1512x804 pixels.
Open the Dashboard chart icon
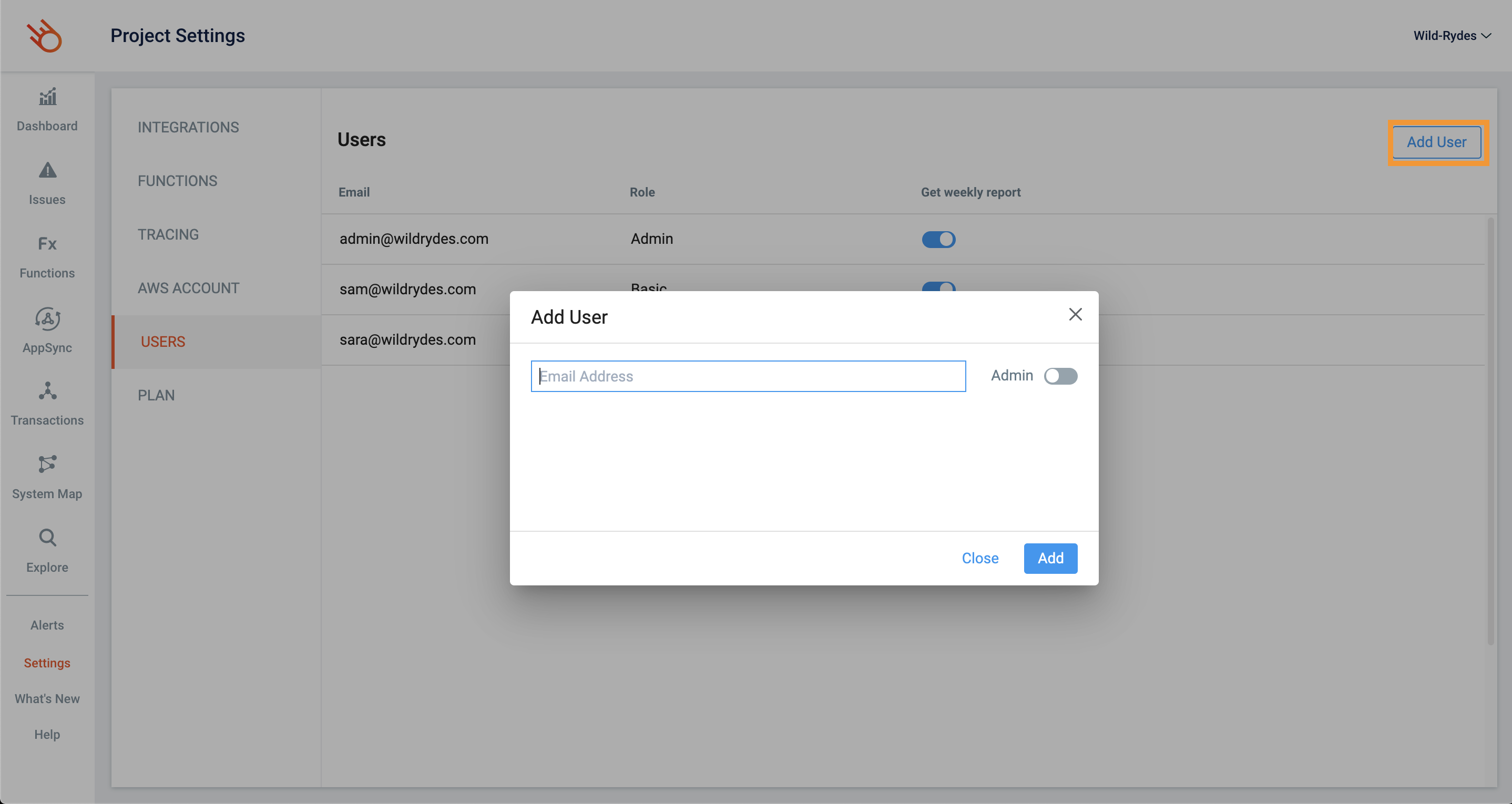pos(47,97)
